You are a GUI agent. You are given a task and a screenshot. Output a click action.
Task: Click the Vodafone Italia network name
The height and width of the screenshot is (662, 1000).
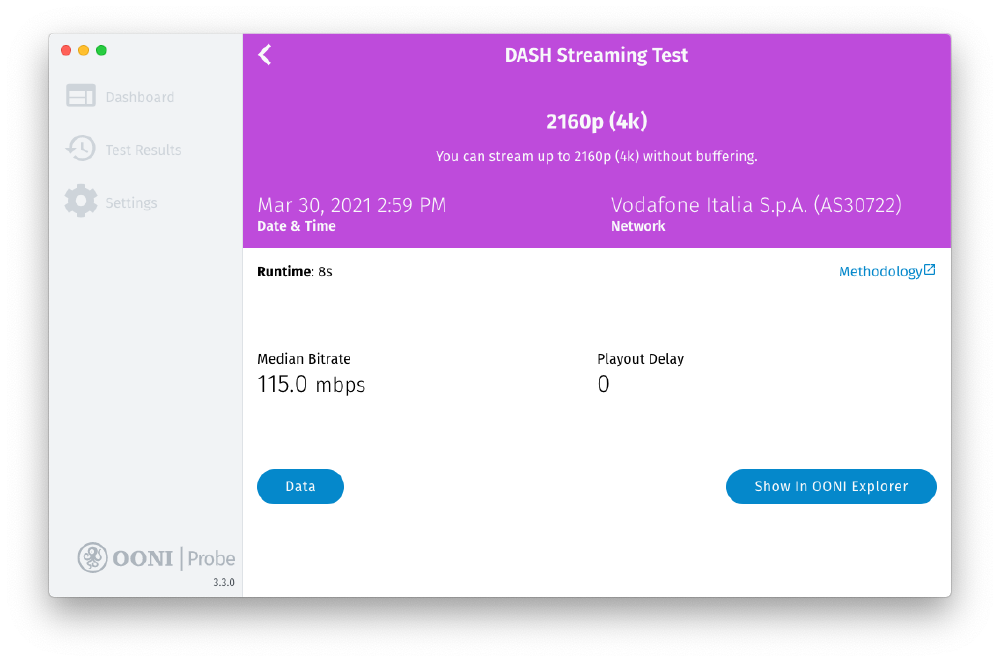tap(756, 205)
